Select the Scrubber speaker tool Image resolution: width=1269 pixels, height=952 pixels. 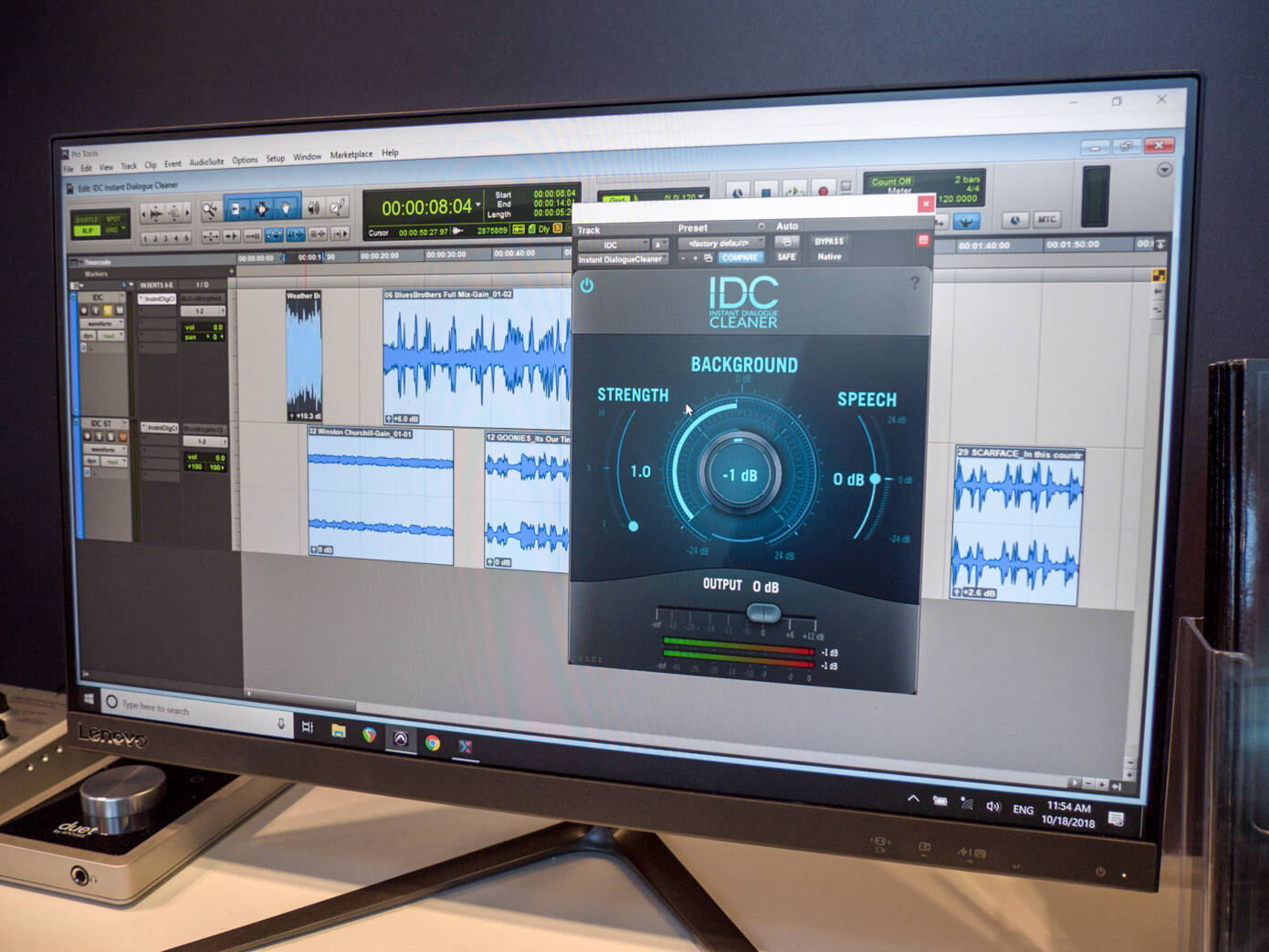point(313,208)
